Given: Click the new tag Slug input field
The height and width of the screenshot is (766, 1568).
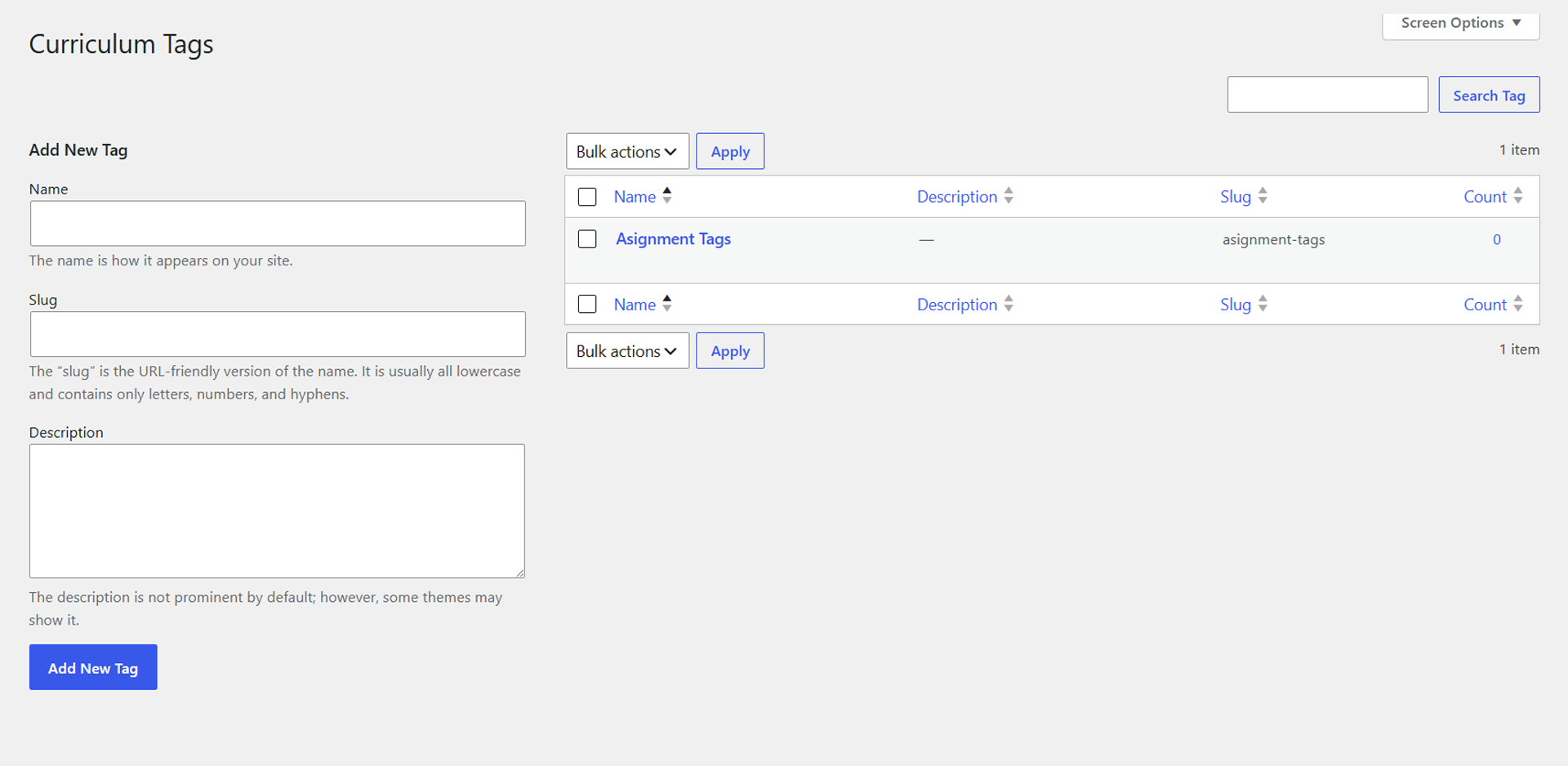Looking at the screenshot, I should (x=278, y=334).
